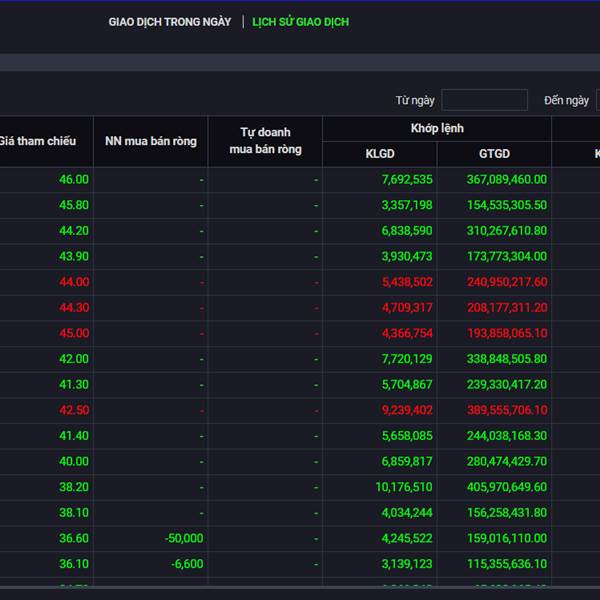Click value cell 193,858,065.10
Viewport: 600px width, 600px height.
coord(507,333)
